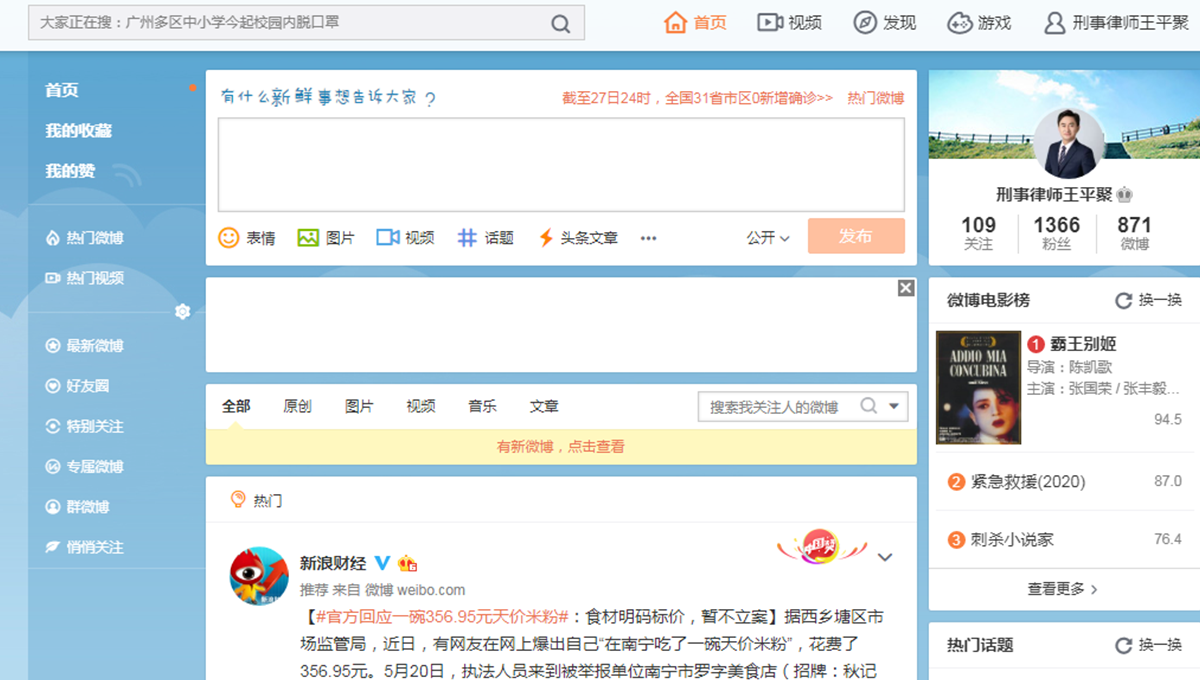1200x680 pixels.
Task: Click the 发布 publish button
Action: pos(856,236)
